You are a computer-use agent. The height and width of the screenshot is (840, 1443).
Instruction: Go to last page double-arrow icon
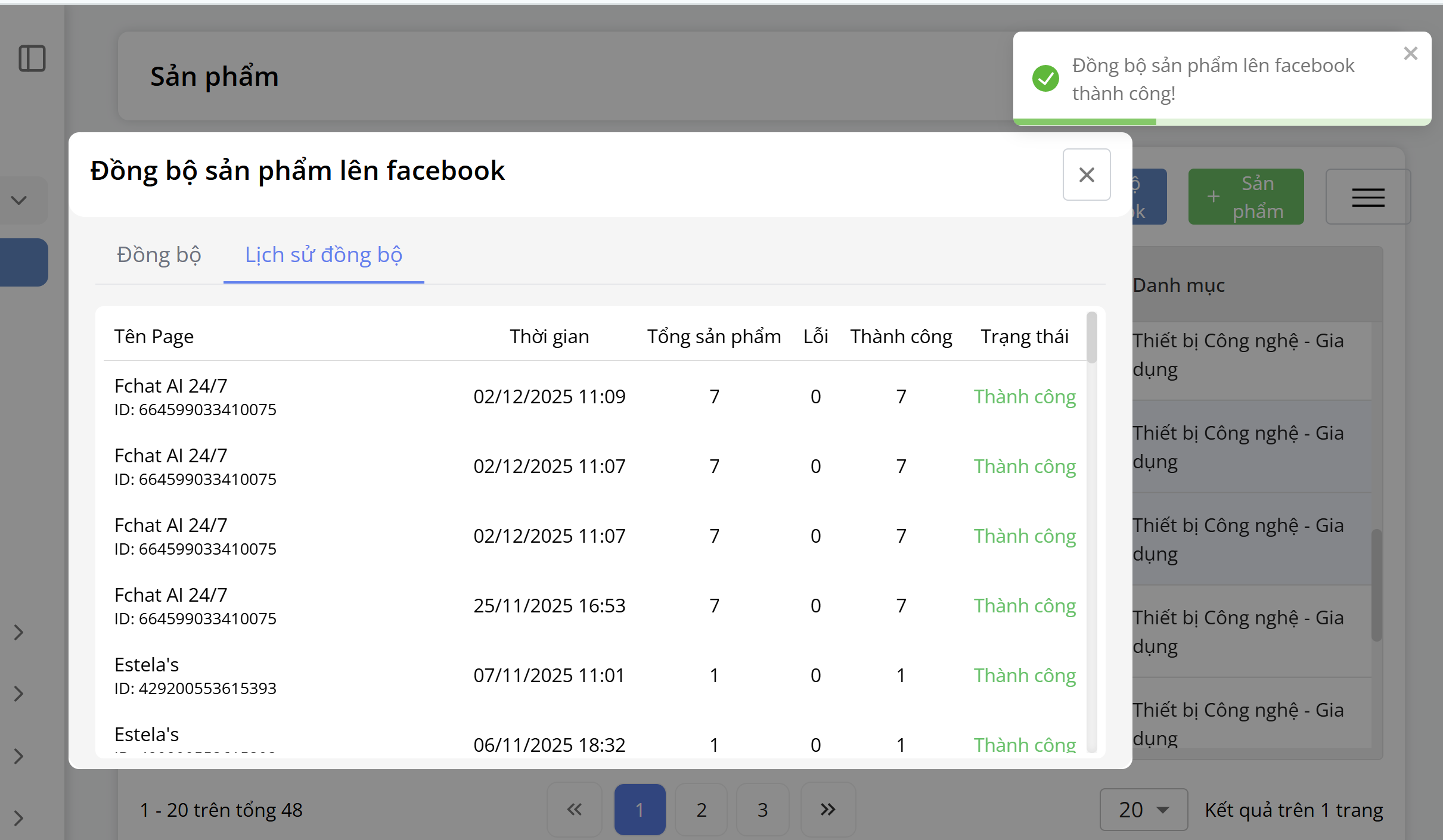pyautogui.click(x=827, y=809)
